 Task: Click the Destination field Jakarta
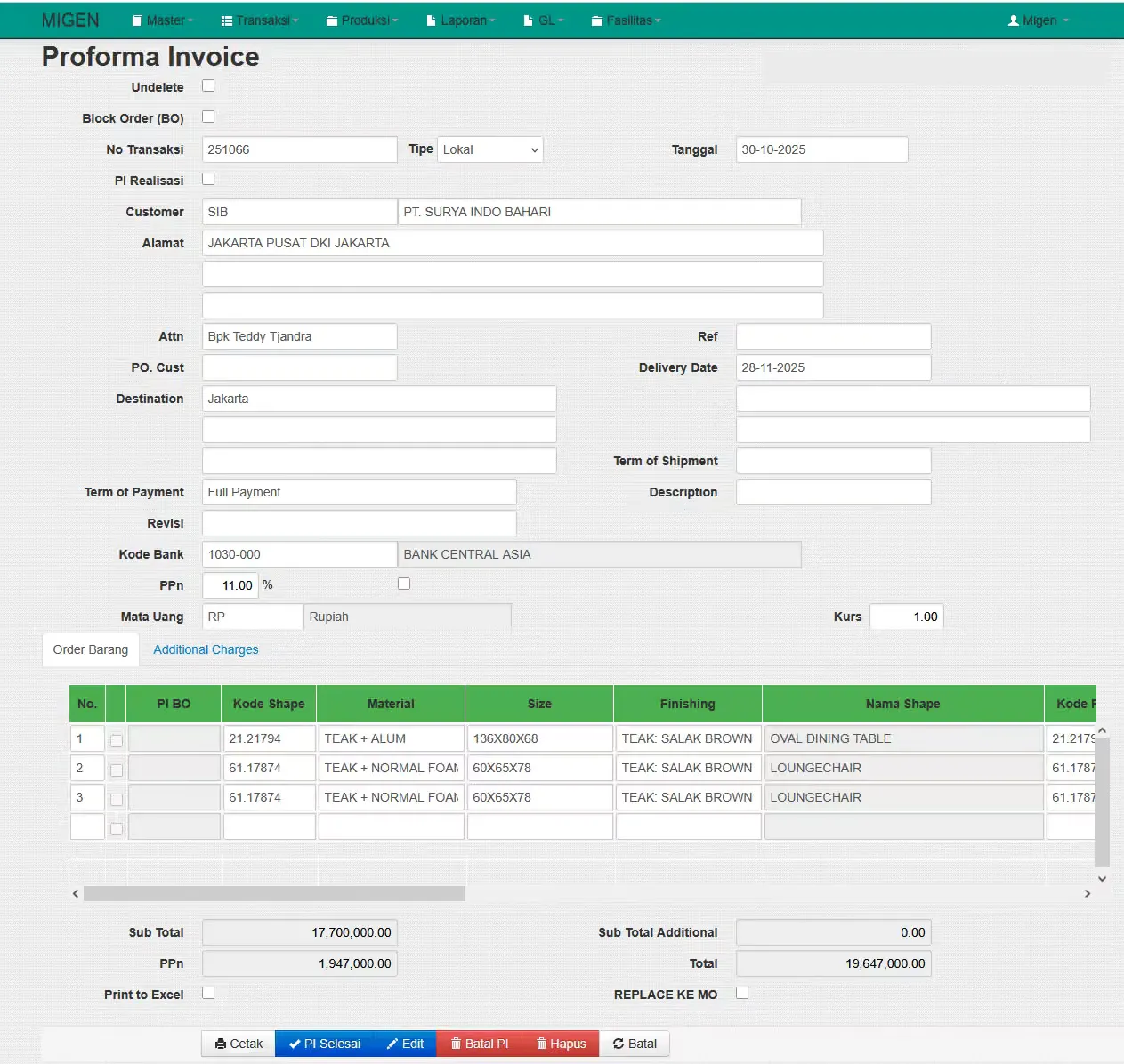click(x=379, y=399)
